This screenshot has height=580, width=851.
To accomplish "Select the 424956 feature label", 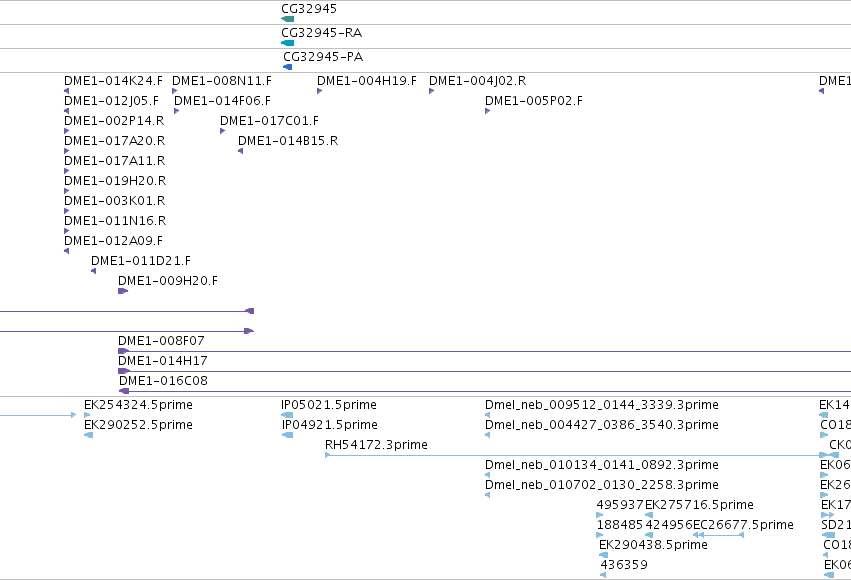I will [x=669, y=525].
